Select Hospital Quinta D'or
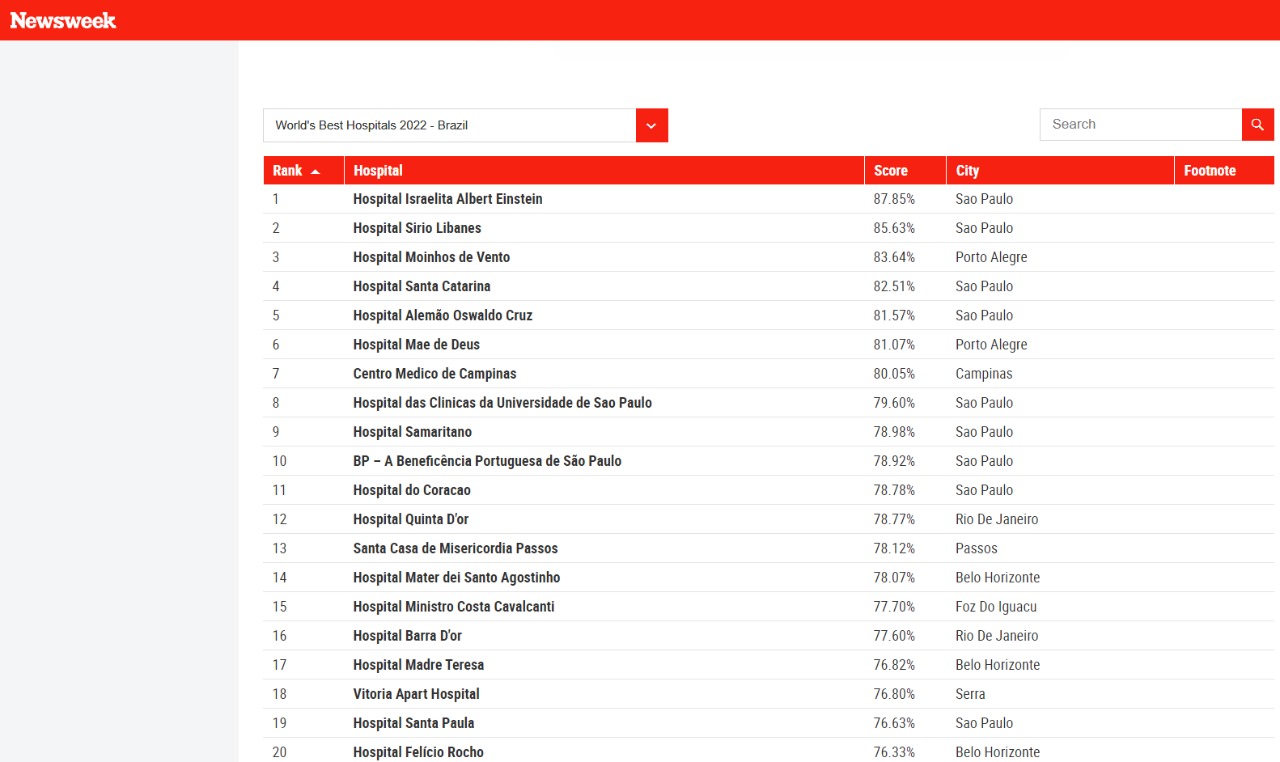Viewport: 1280px width, 762px height. pyautogui.click(x=411, y=519)
